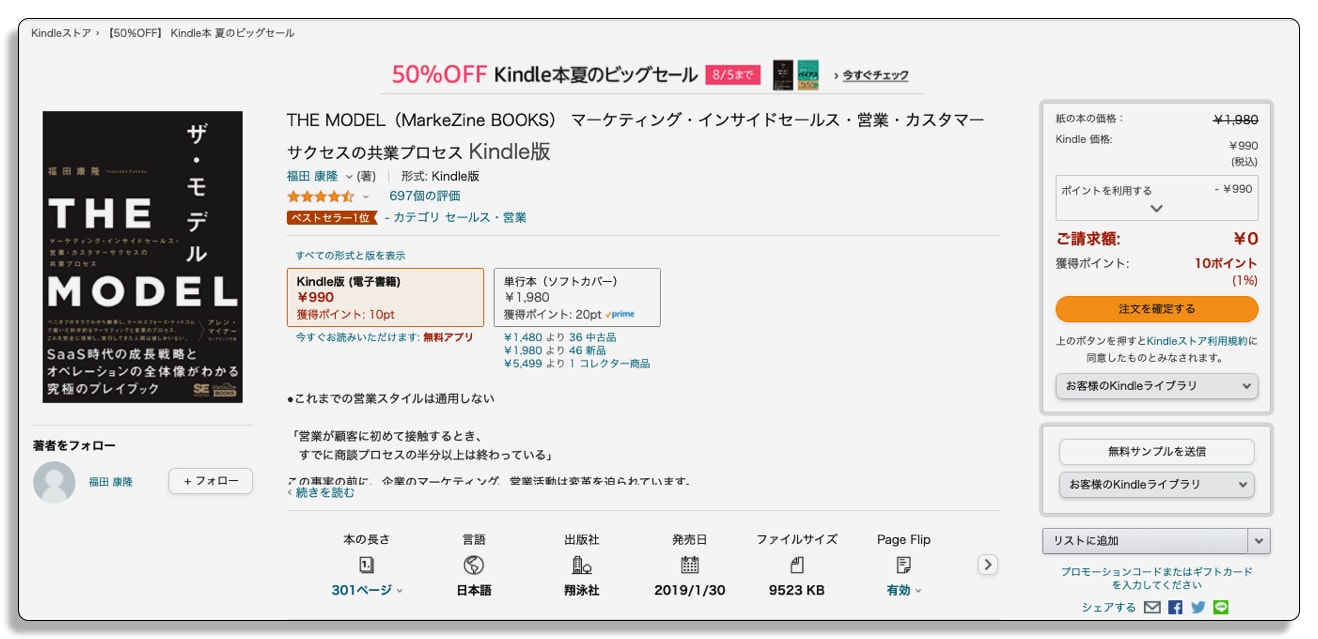Open the カテゴリ セールス・営業 category link

(x=460, y=217)
